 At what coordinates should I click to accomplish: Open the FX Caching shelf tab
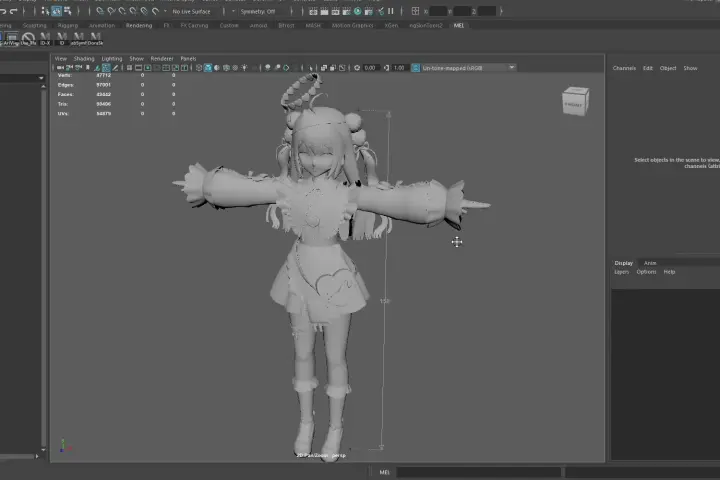194,25
